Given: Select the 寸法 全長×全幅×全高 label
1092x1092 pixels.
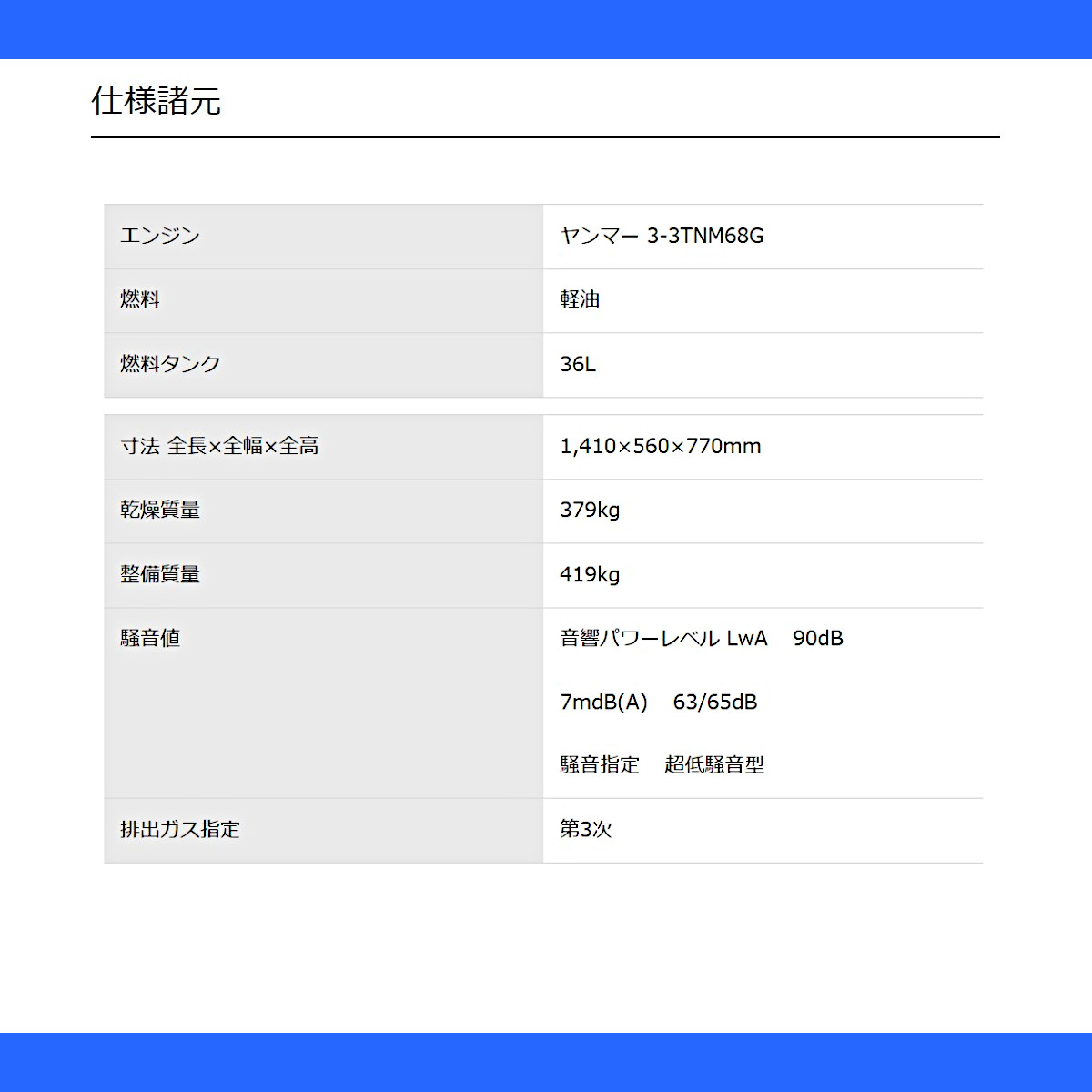Looking at the screenshot, I should (x=219, y=446).
